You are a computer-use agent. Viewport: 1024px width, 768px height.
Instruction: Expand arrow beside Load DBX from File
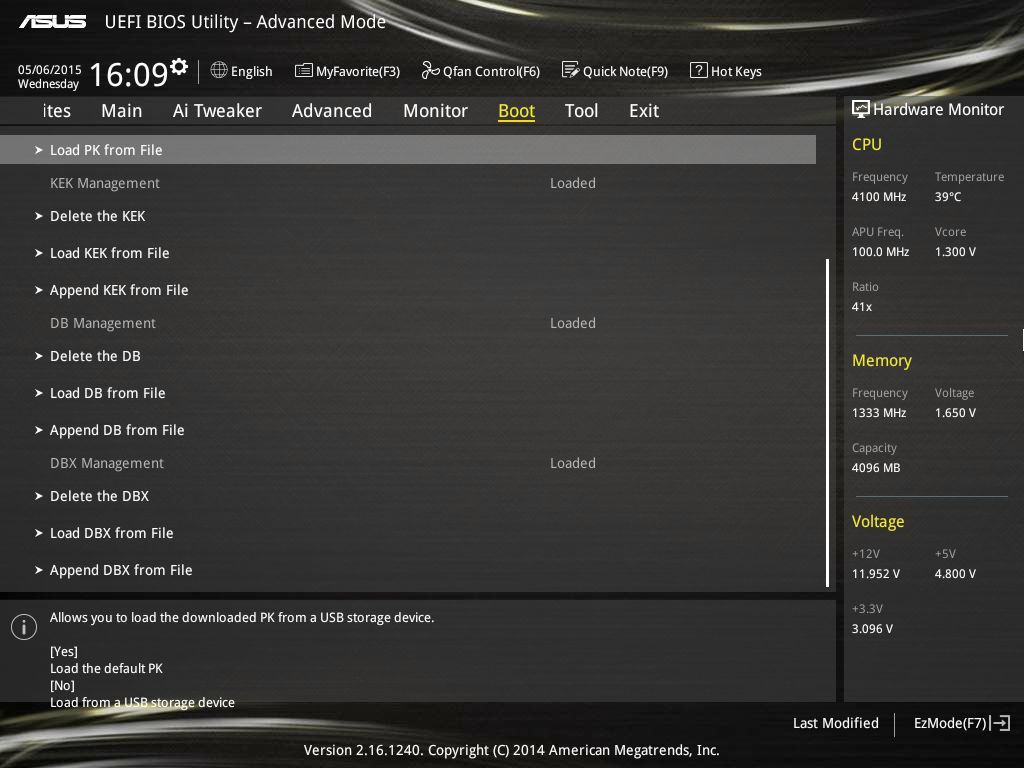39,533
